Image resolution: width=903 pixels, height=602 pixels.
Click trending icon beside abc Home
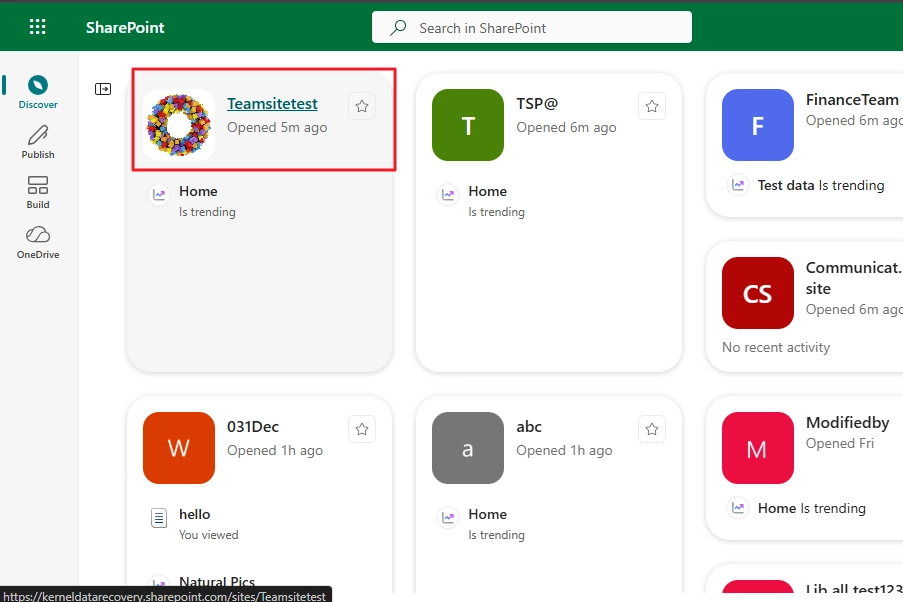click(x=448, y=518)
